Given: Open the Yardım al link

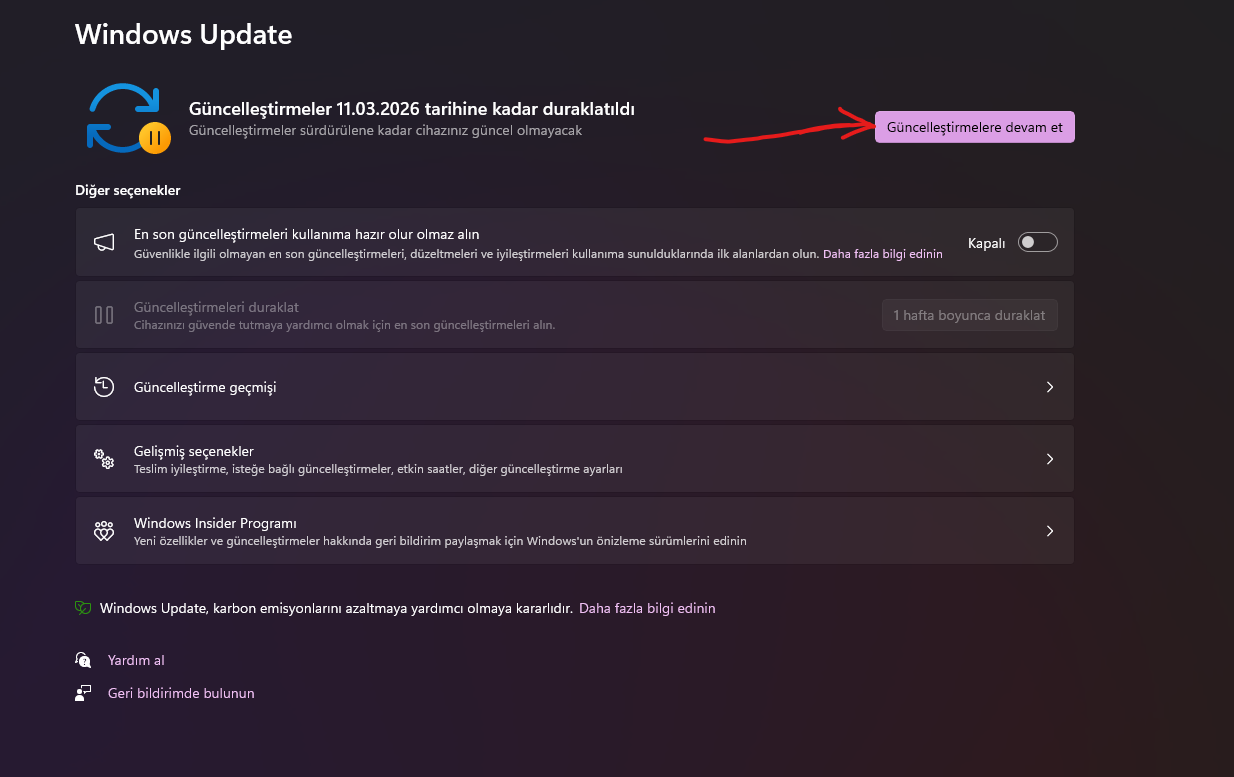Looking at the screenshot, I should click(x=136, y=660).
